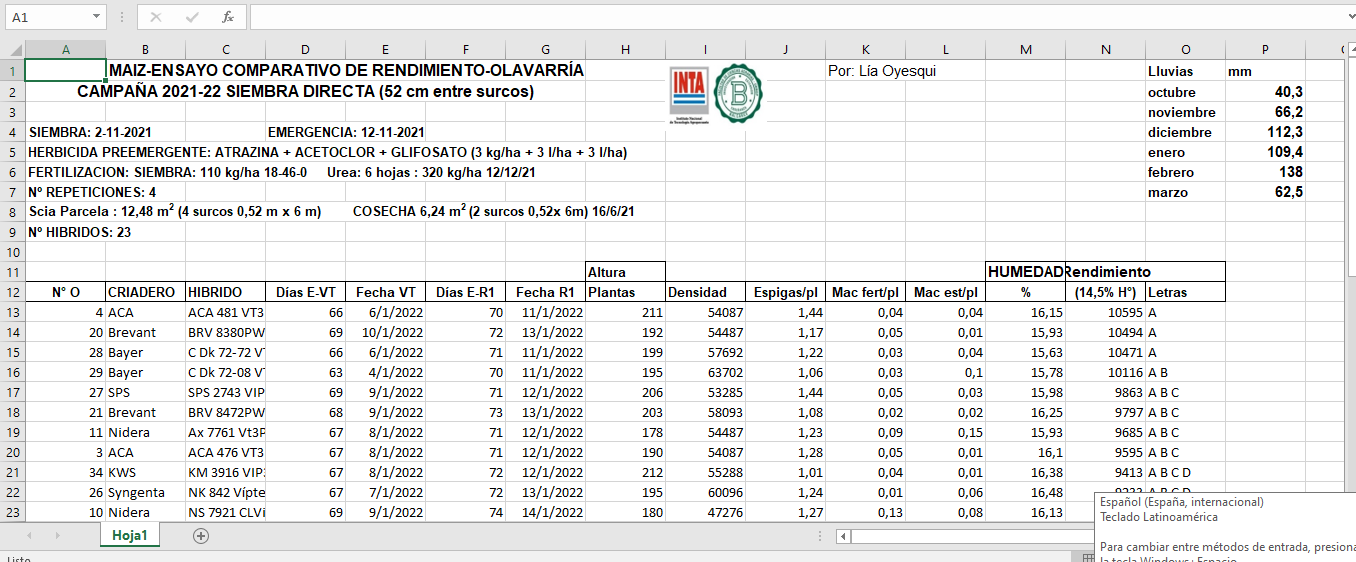Image resolution: width=1356 pixels, height=562 pixels.
Task: Select the 'Syngenta' criadero cell
Action: point(145,492)
